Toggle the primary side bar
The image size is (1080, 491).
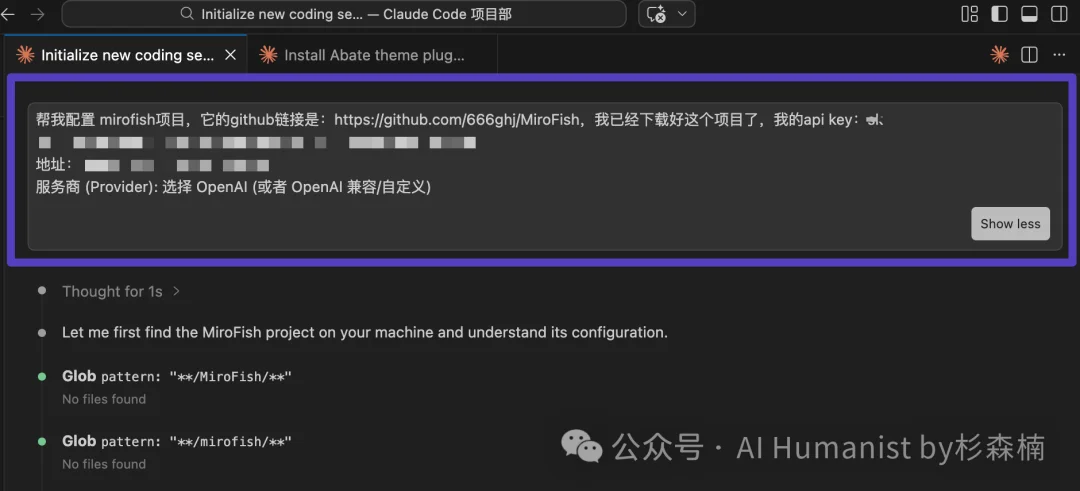pyautogui.click(x=999, y=14)
